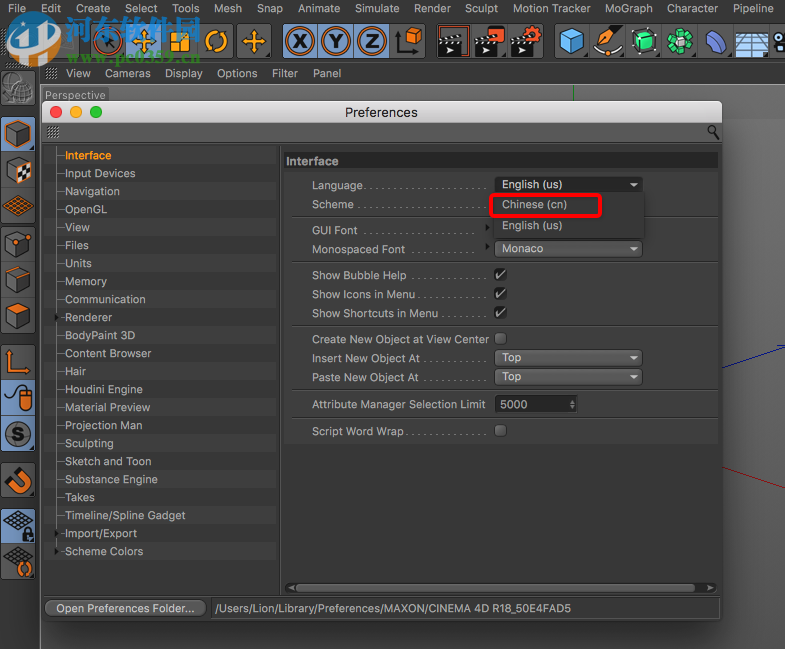The width and height of the screenshot is (785, 649).
Task: Select OpenGL preferences category
Action: click(86, 209)
